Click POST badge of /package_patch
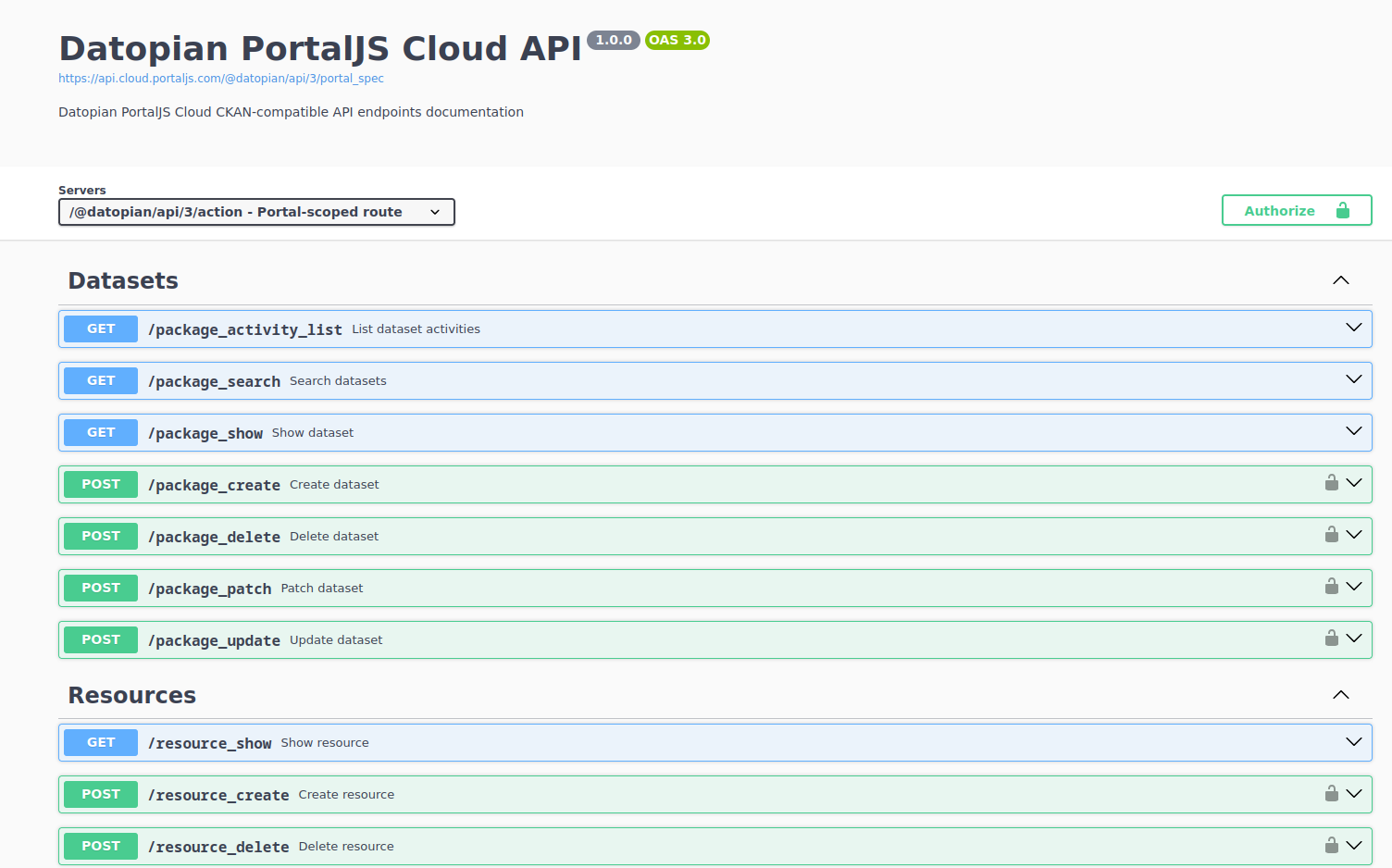Screen dimensions: 1392x868 101,588
